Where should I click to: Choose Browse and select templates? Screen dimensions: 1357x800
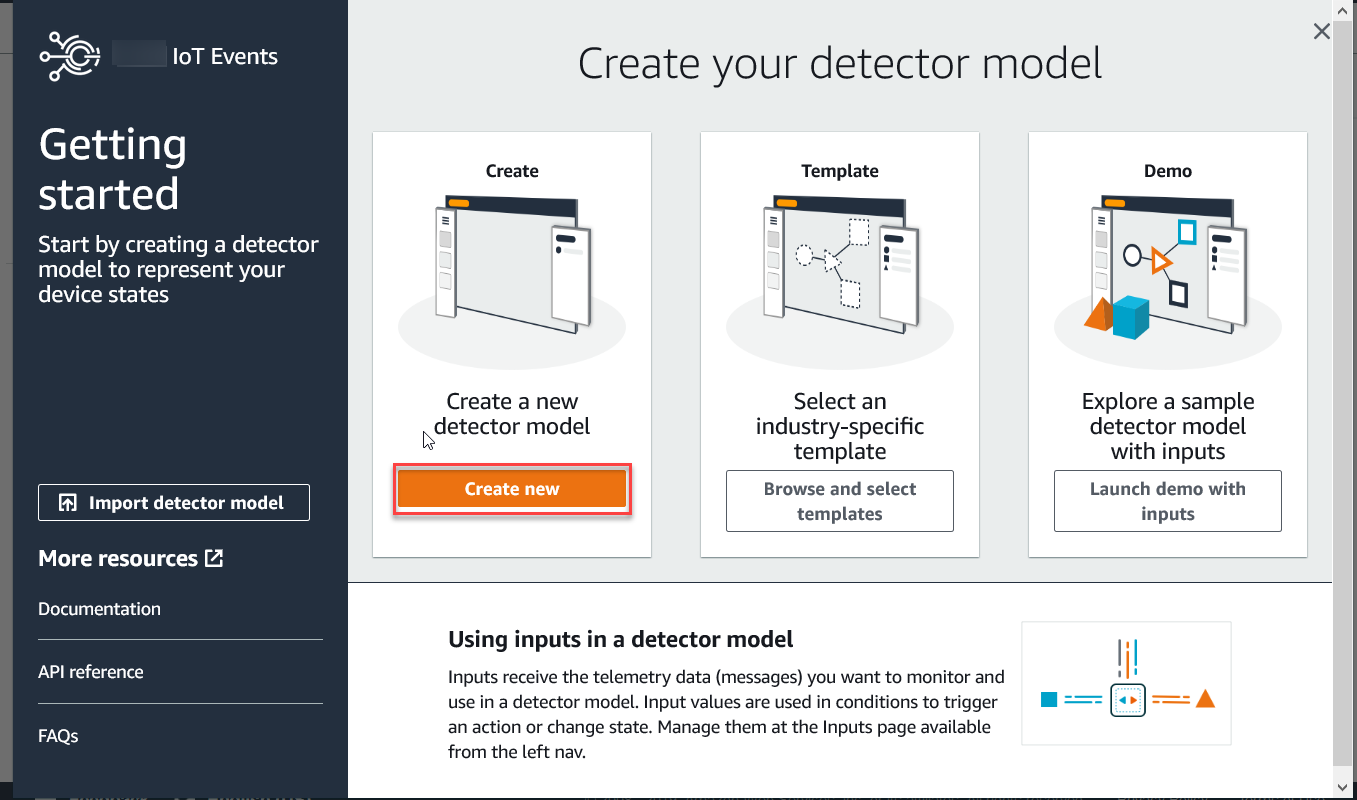pyautogui.click(x=840, y=501)
